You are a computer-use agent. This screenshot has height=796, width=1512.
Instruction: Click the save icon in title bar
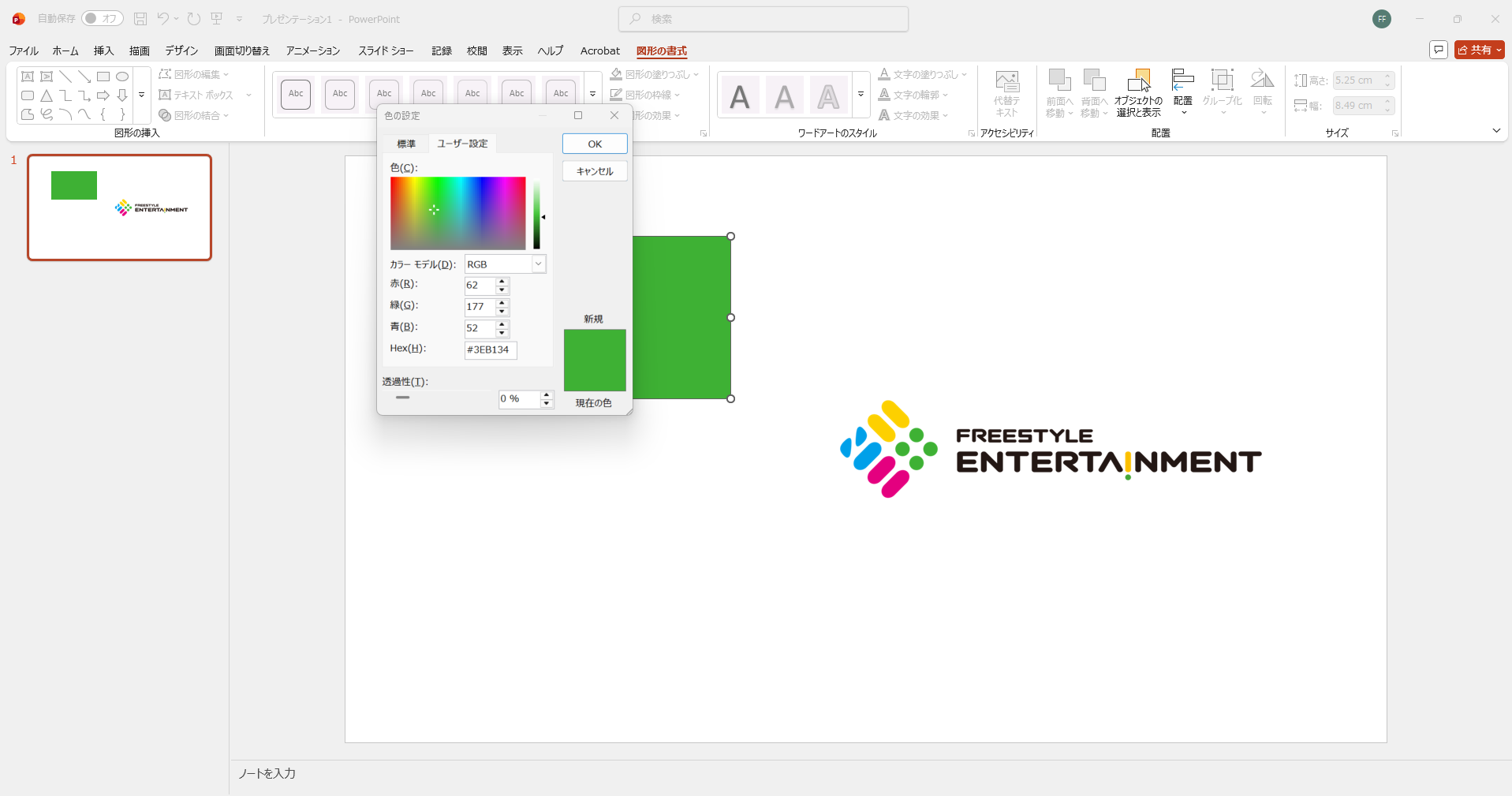pyautogui.click(x=140, y=19)
